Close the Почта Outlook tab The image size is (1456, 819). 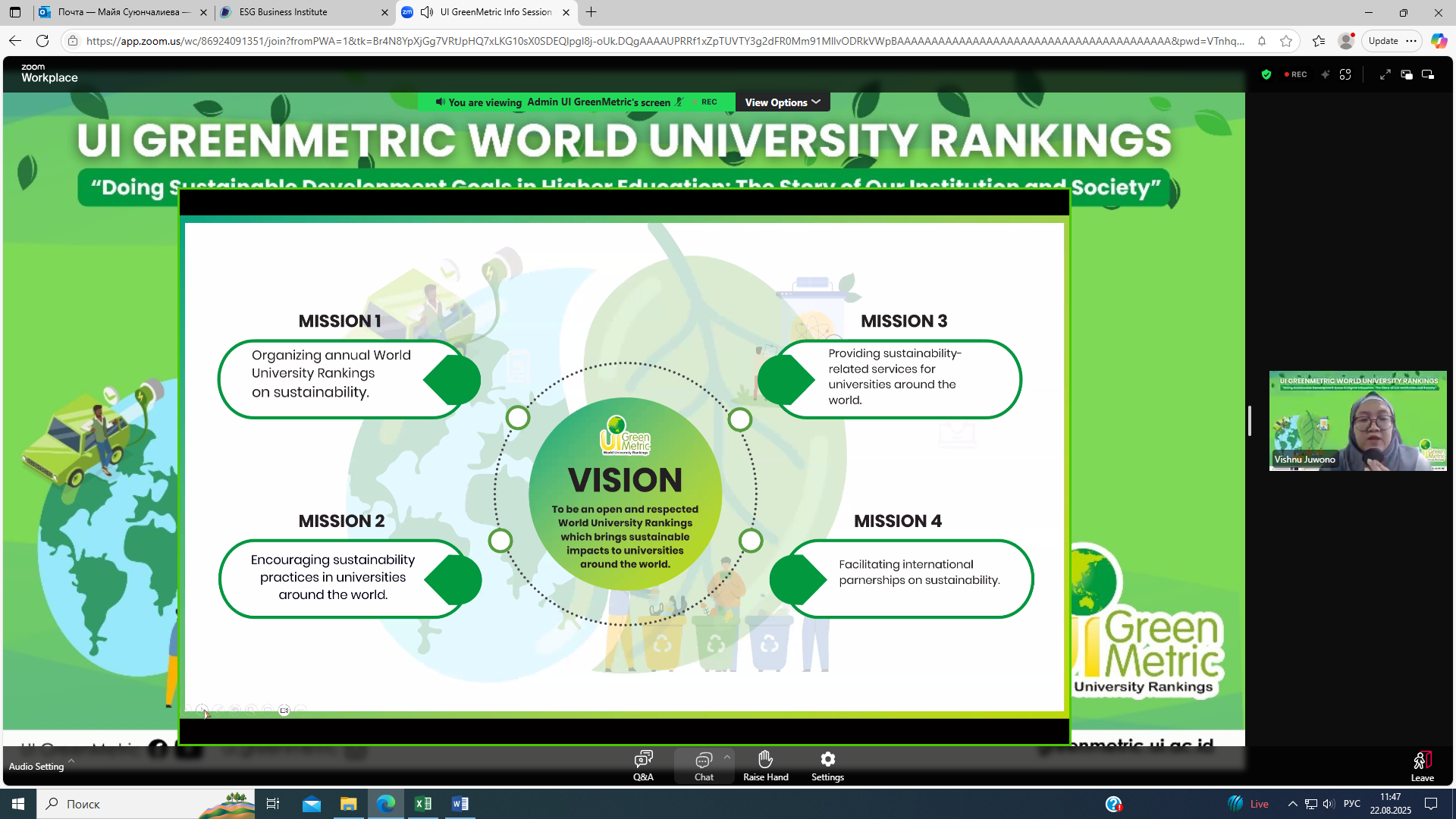click(x=202, y=12)
